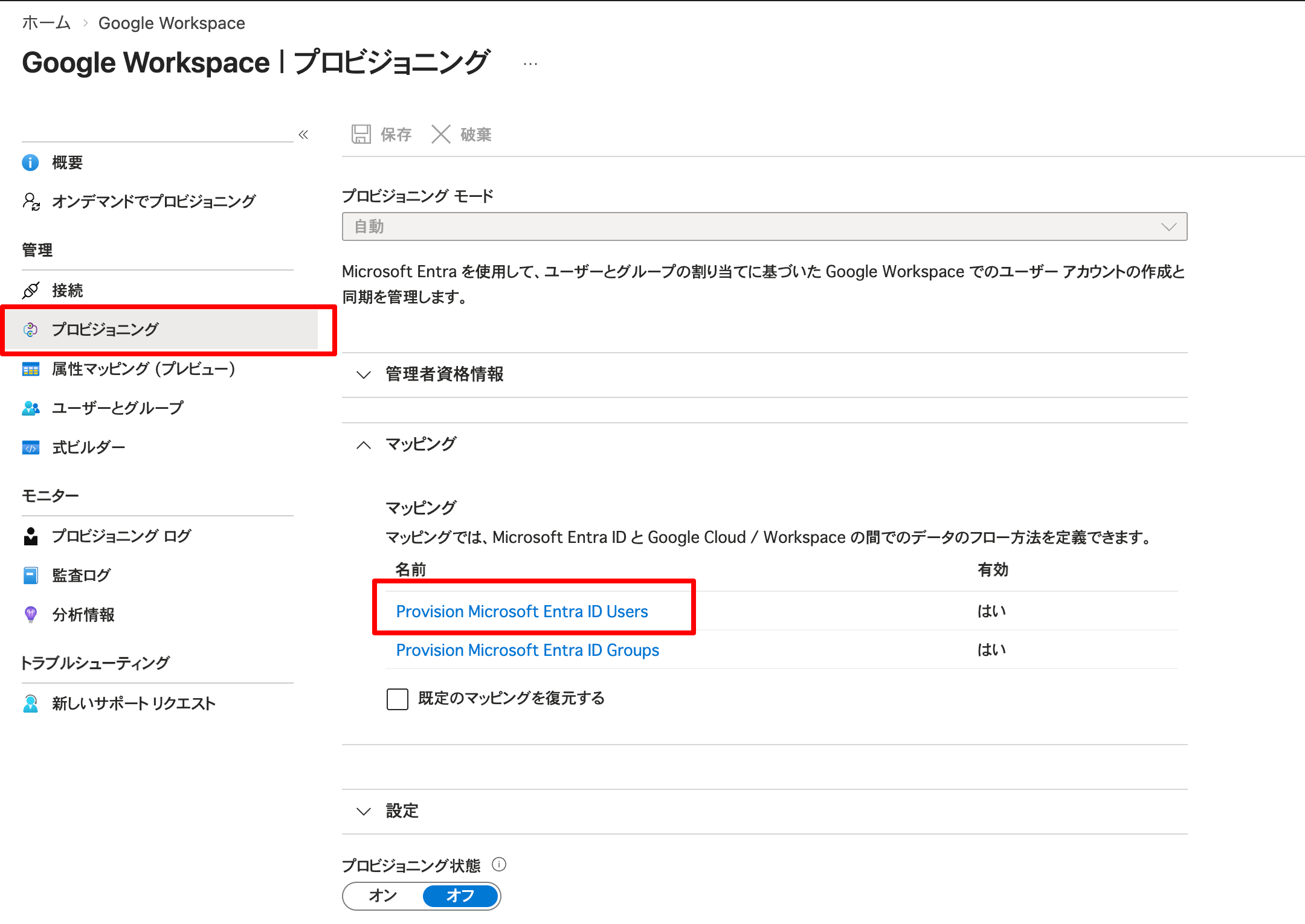Click the 保存 floppy disk icon

[x=361, y=134]
